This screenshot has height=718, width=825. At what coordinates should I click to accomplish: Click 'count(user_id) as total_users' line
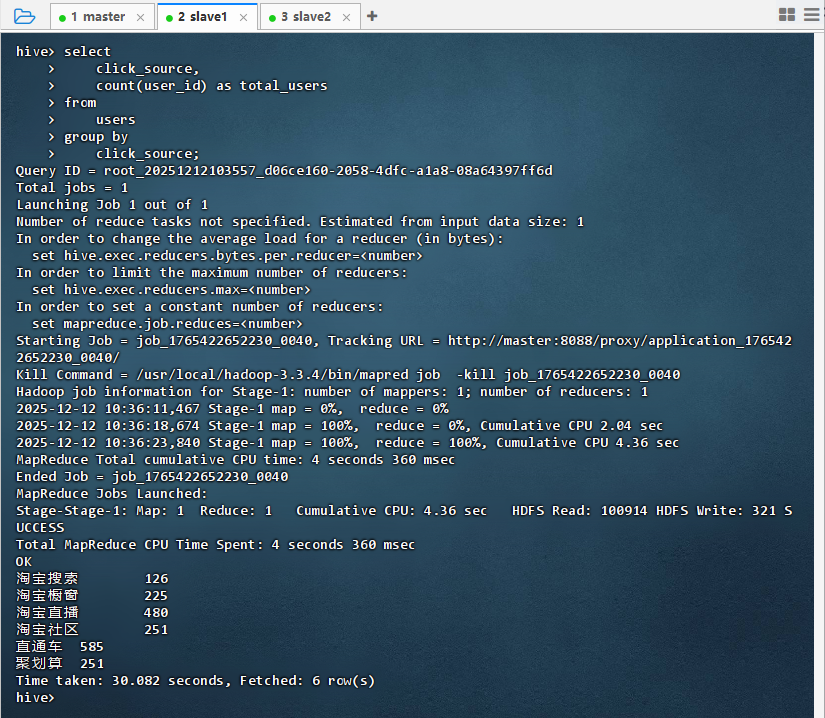coord(211,86)
